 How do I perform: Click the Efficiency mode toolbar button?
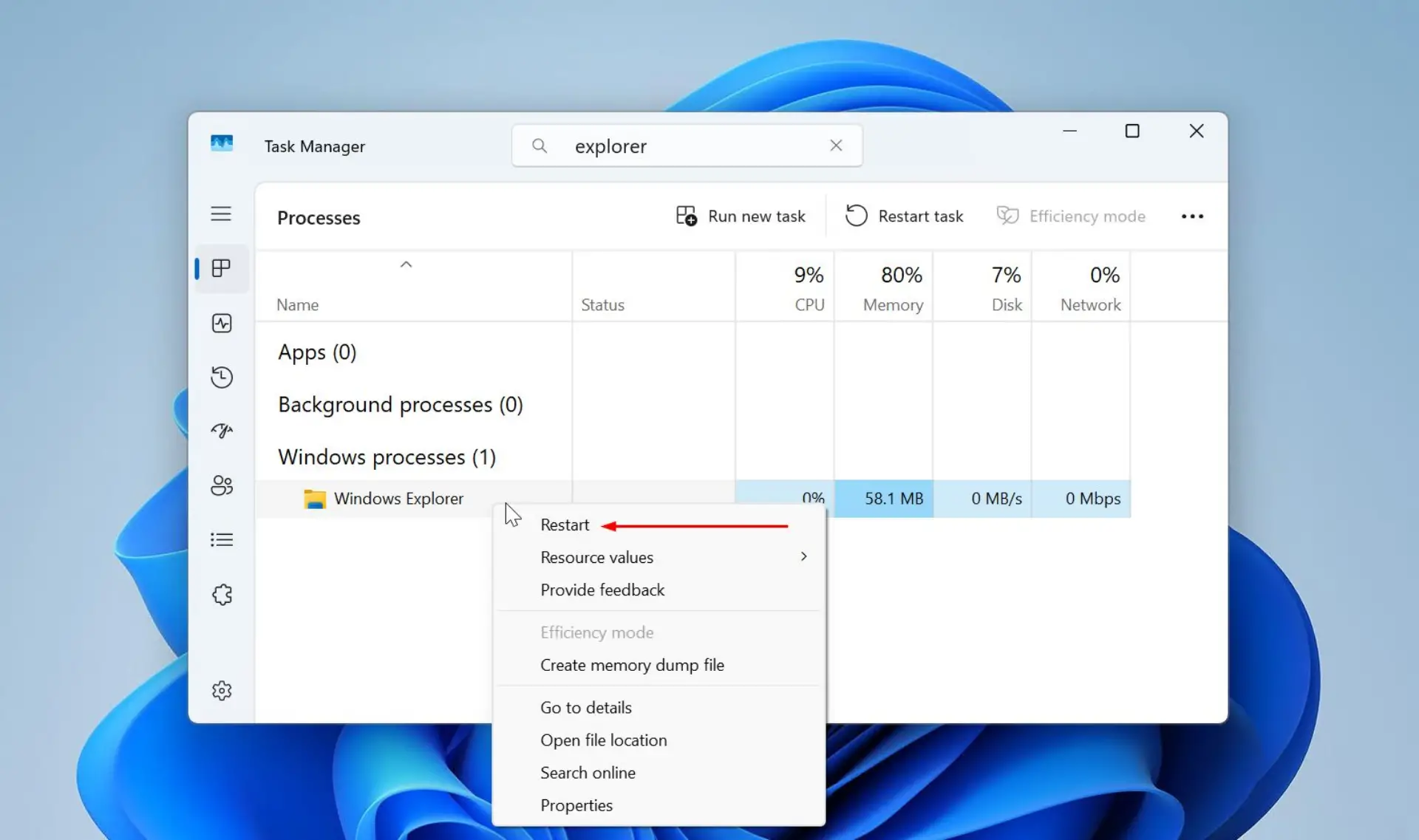point(1071,216)
